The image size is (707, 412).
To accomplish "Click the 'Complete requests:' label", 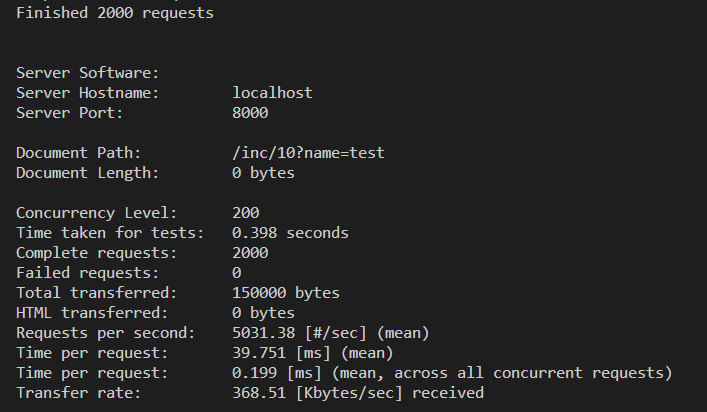I will [97, 253].
